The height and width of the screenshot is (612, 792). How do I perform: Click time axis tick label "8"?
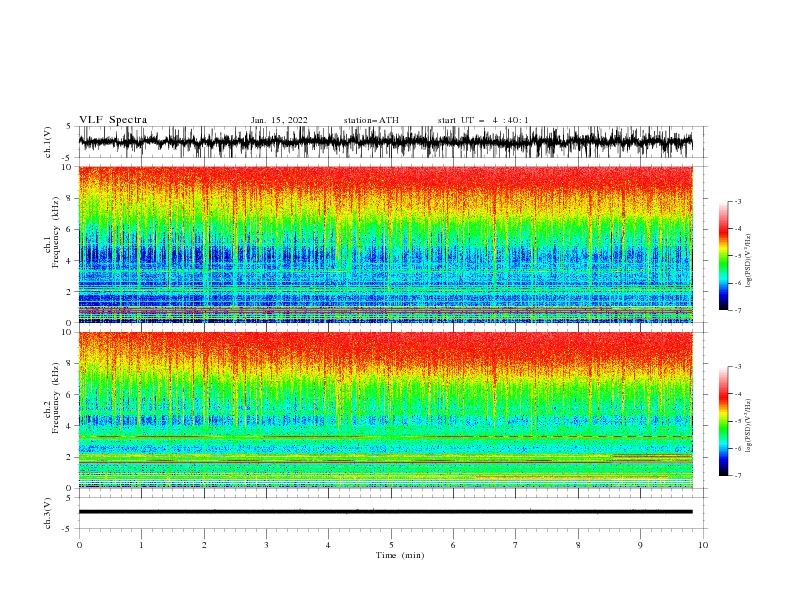coord(578,545)
